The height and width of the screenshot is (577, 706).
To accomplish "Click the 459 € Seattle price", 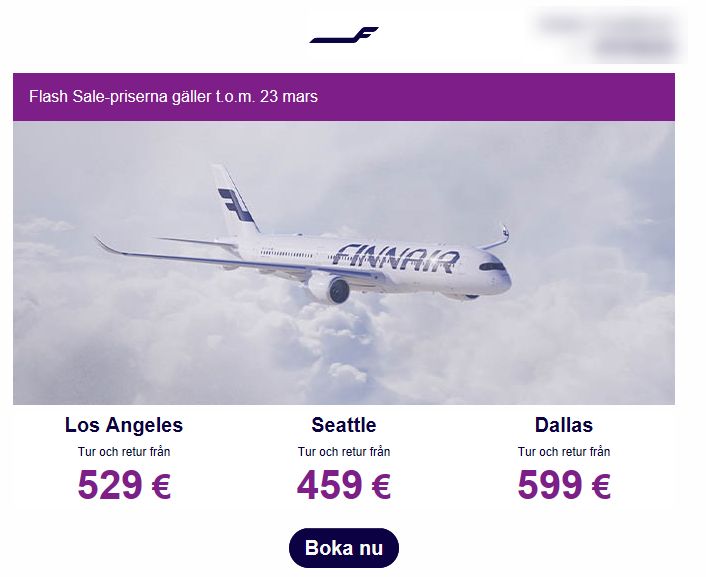I will tap(344, 485).
